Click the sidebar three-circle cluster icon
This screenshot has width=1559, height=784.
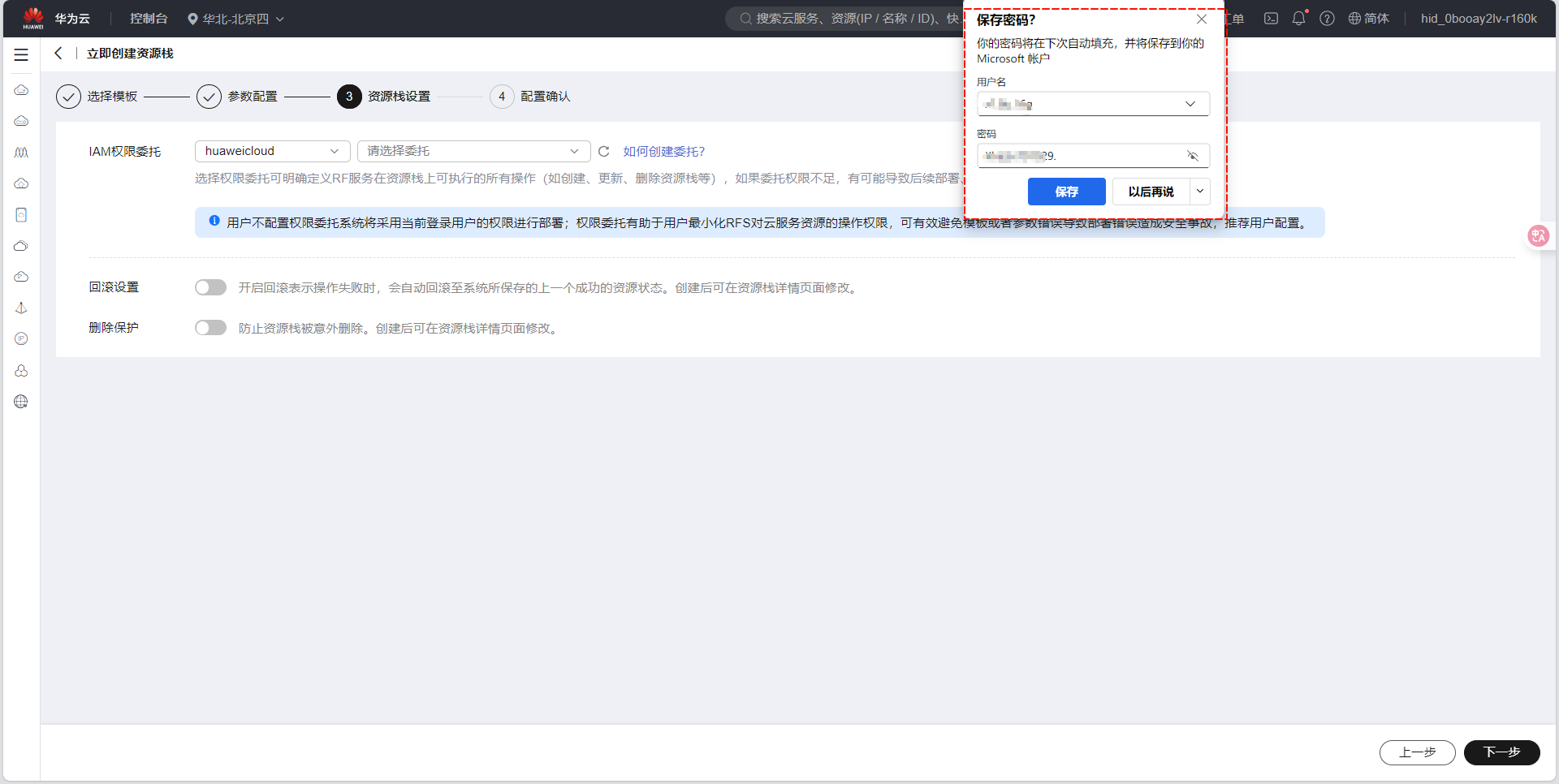21,370
